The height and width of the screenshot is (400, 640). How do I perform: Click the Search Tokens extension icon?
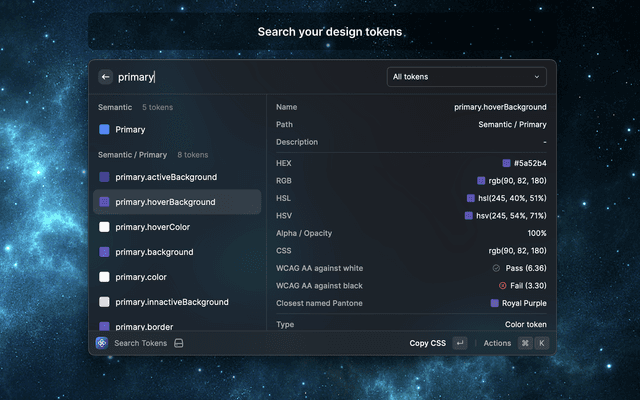[x=102, y=343]
